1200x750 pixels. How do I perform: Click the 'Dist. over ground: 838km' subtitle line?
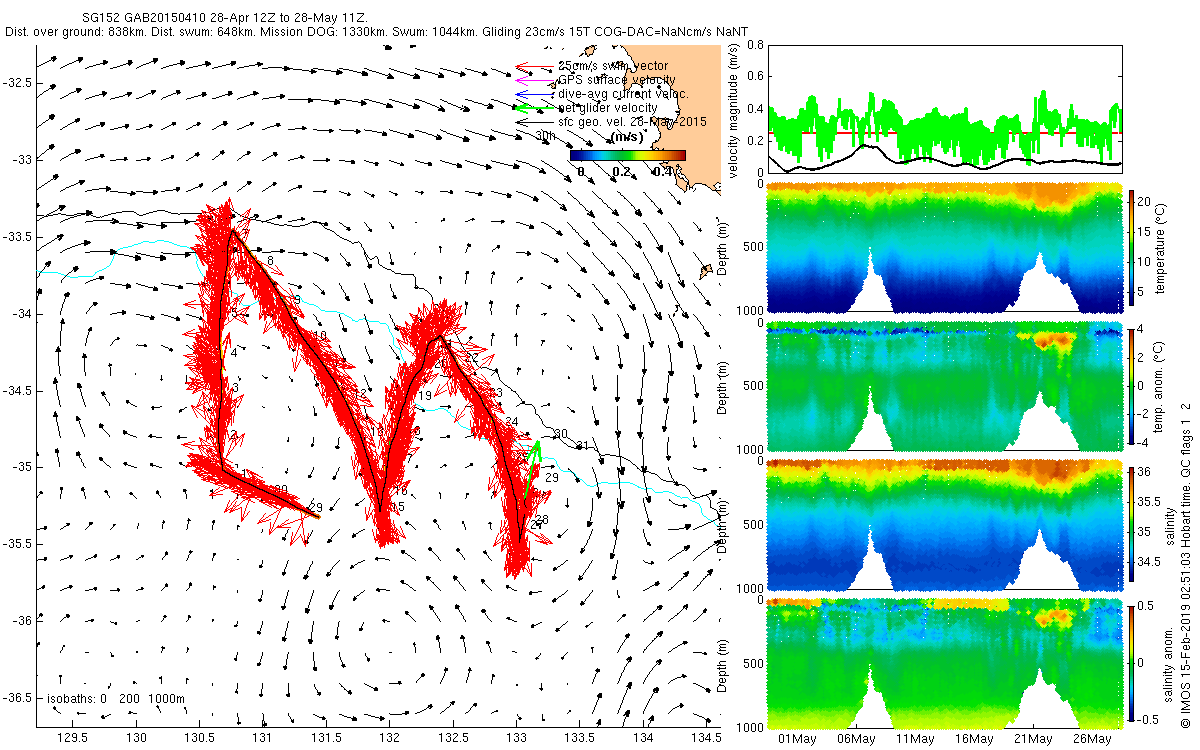point(377,32)
